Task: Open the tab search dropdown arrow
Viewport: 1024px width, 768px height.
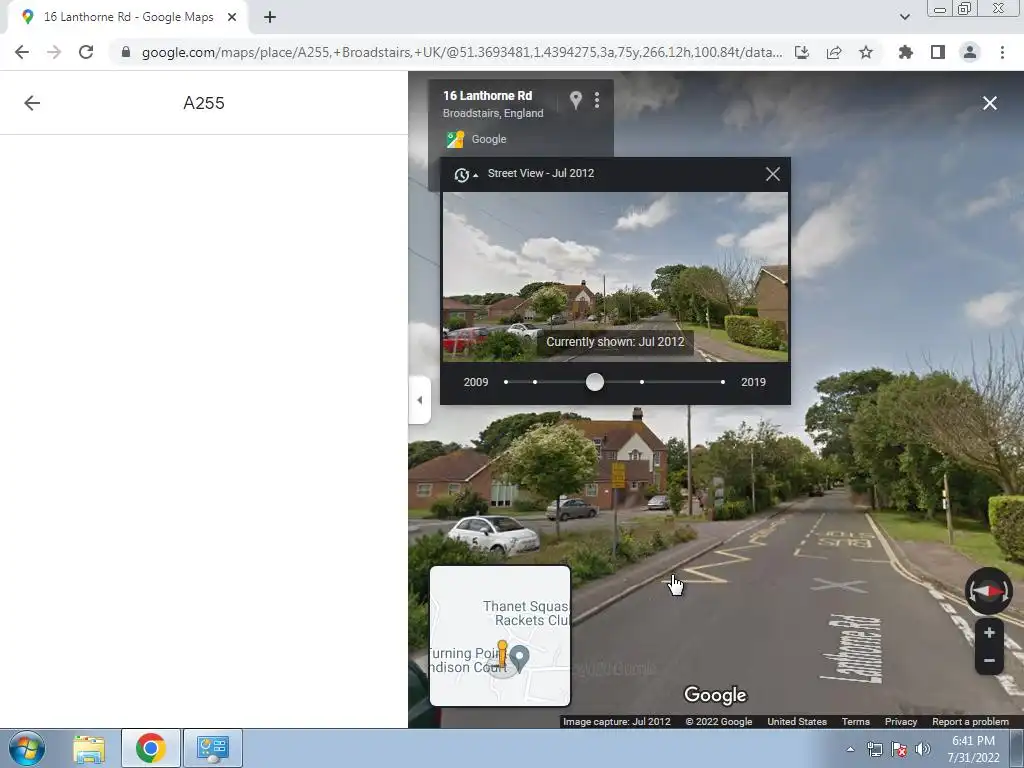Action: 904,17
